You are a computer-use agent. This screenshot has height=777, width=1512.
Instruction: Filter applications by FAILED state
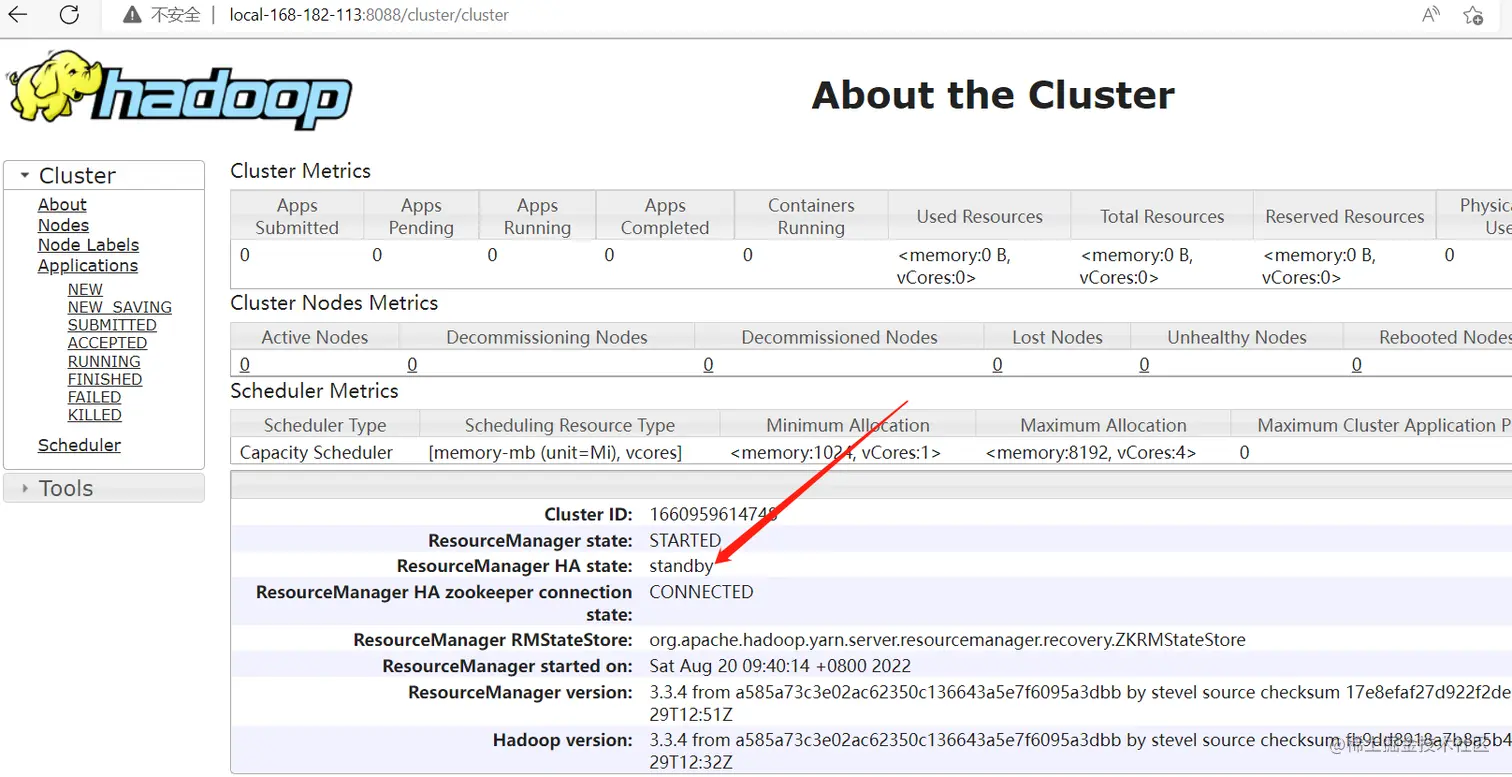point(95,398)
